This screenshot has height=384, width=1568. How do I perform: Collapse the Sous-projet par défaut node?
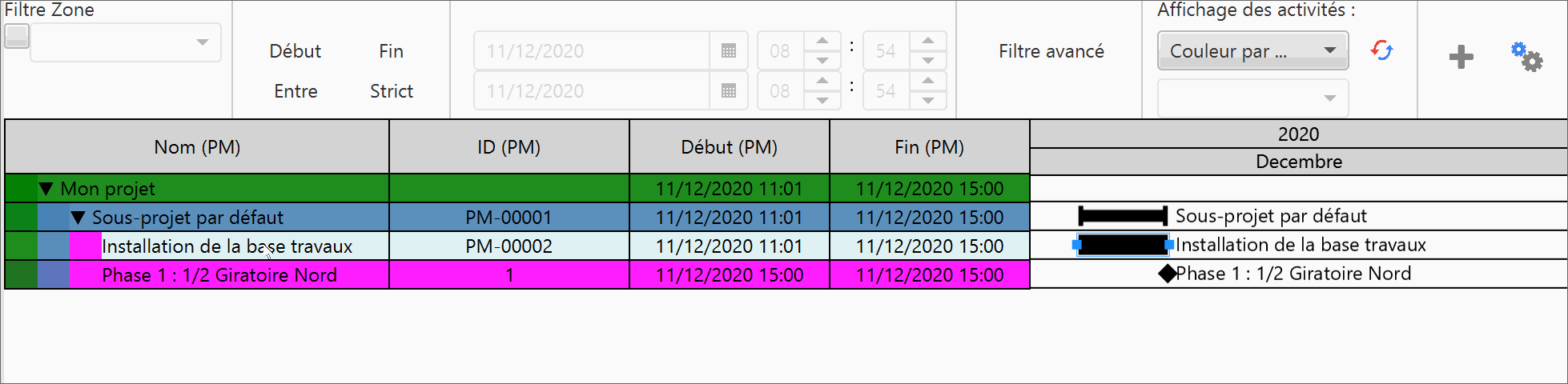pos(78,218)
